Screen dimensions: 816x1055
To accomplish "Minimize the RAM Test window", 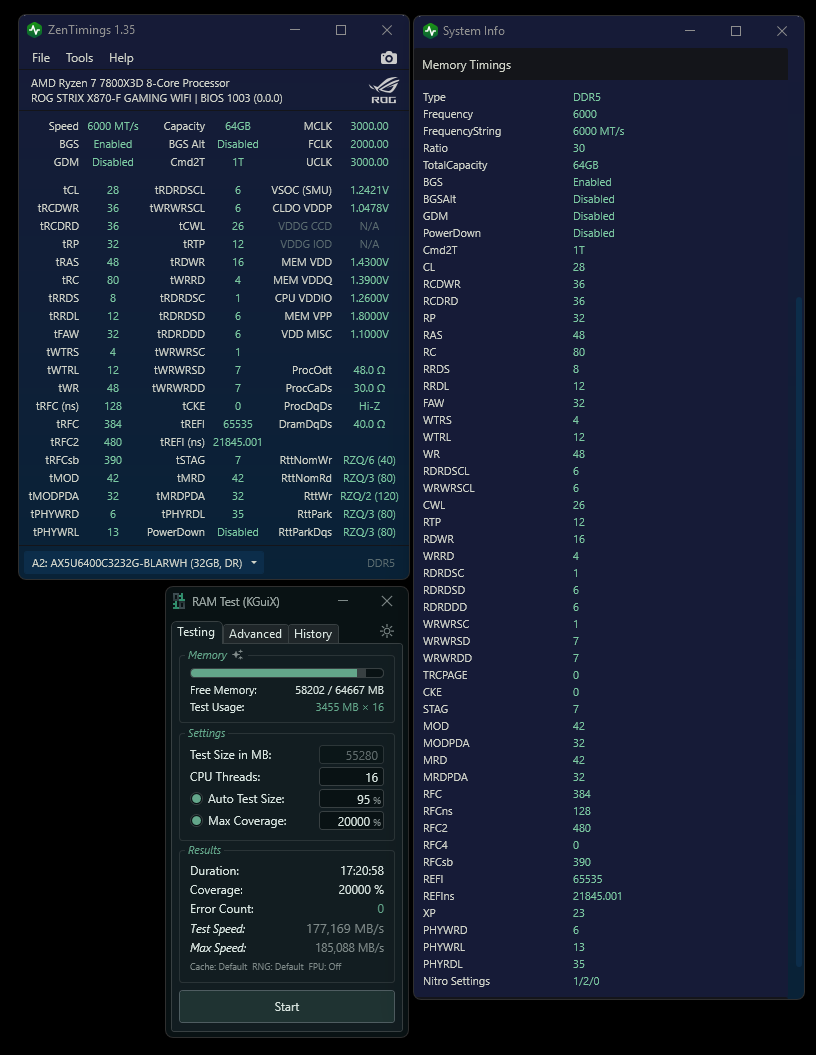I will (343, 601).
